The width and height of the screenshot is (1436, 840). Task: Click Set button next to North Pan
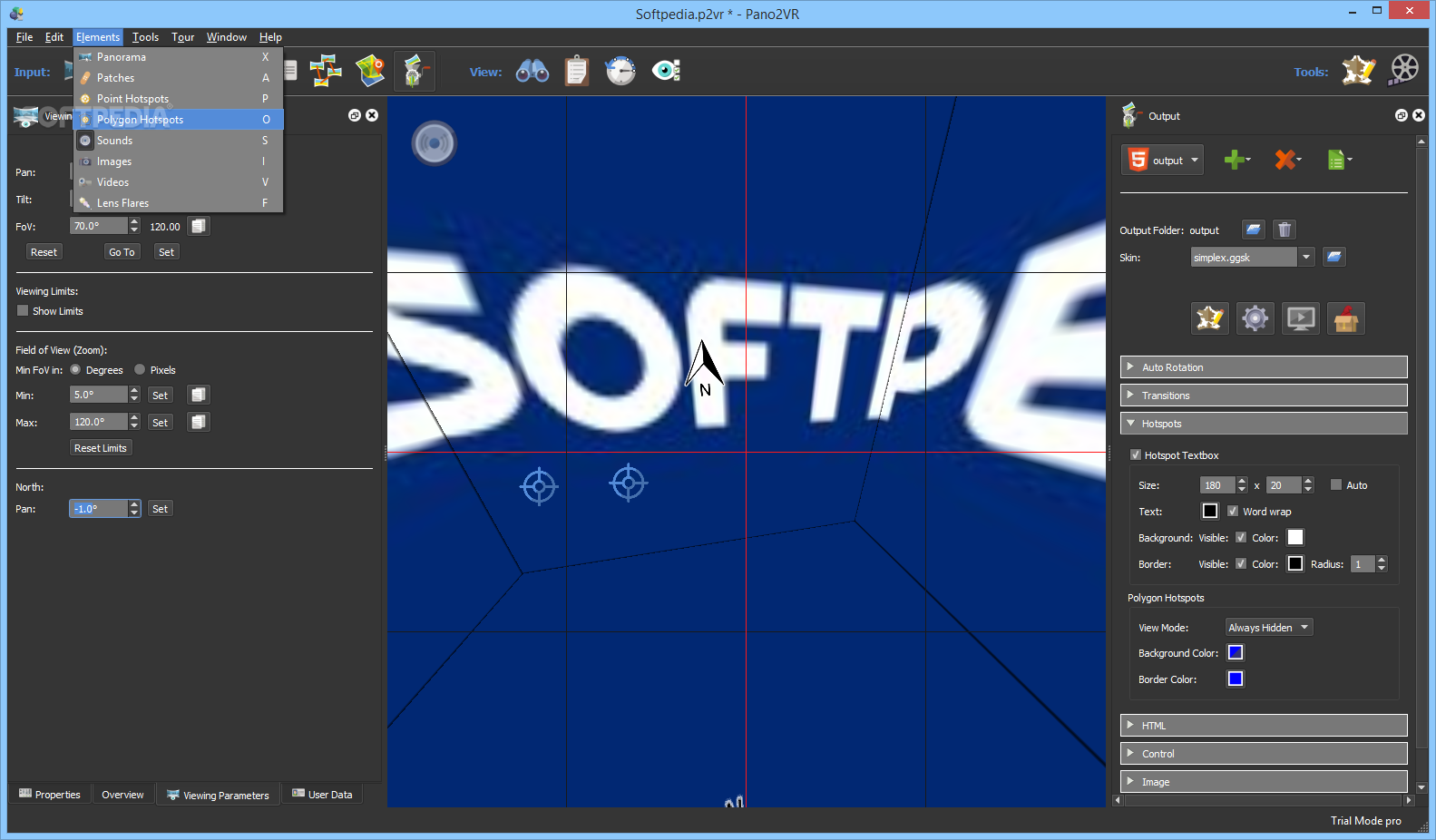(160, 508)
